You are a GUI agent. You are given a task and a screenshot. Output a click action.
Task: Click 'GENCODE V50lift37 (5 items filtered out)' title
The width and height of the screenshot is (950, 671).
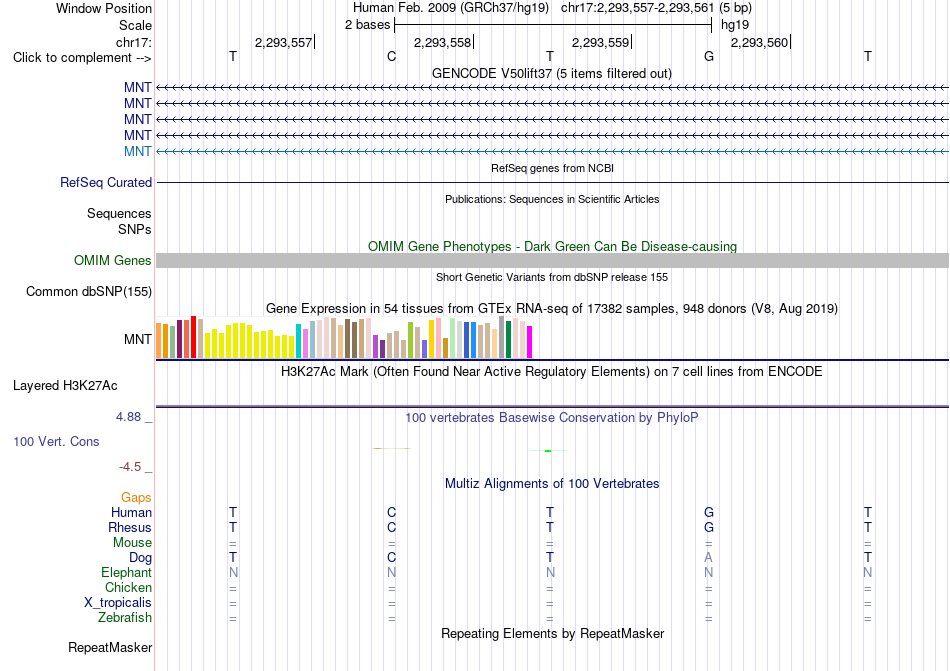[552, 73]
